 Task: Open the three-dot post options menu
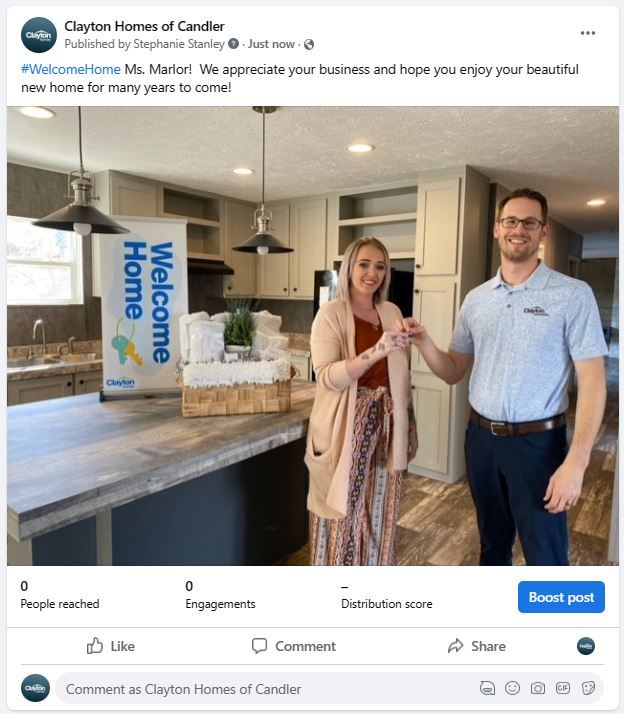[588, 33]
